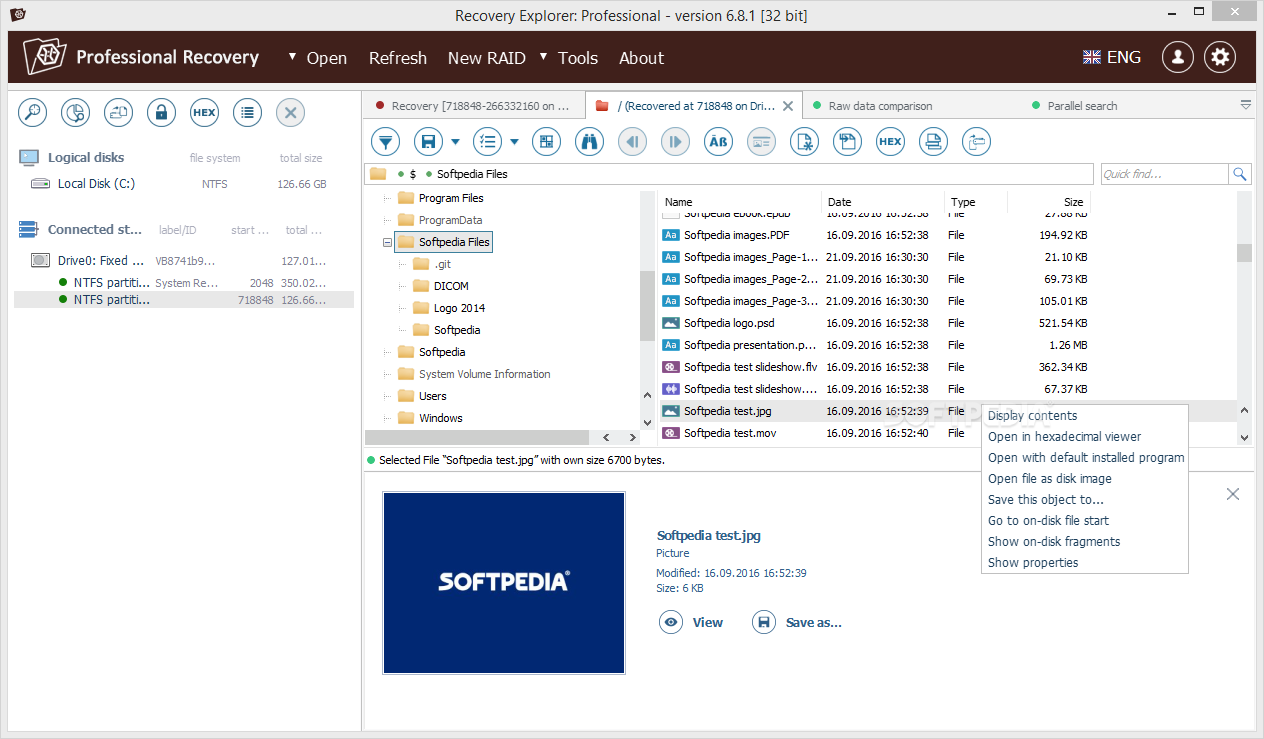Click the Quick find magnifier search icon
Image resolution: width=1264 pixels, height=739 pixels.
pos(1240,174)
